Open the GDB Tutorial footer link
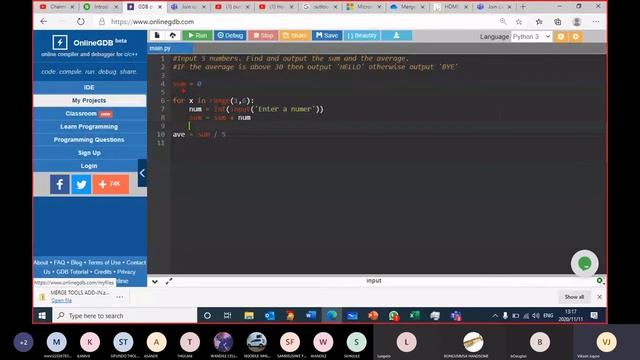The width and height of the screenshot is (640, 360). click(x=72, y=272)
